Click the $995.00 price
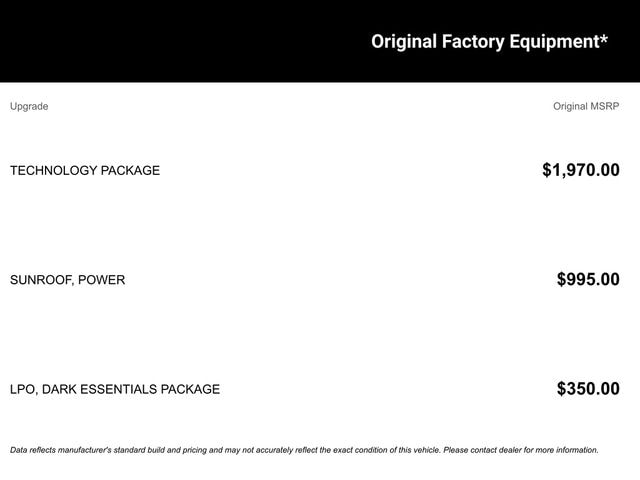Viewport: 640px width, 480px height. (588, 280)
